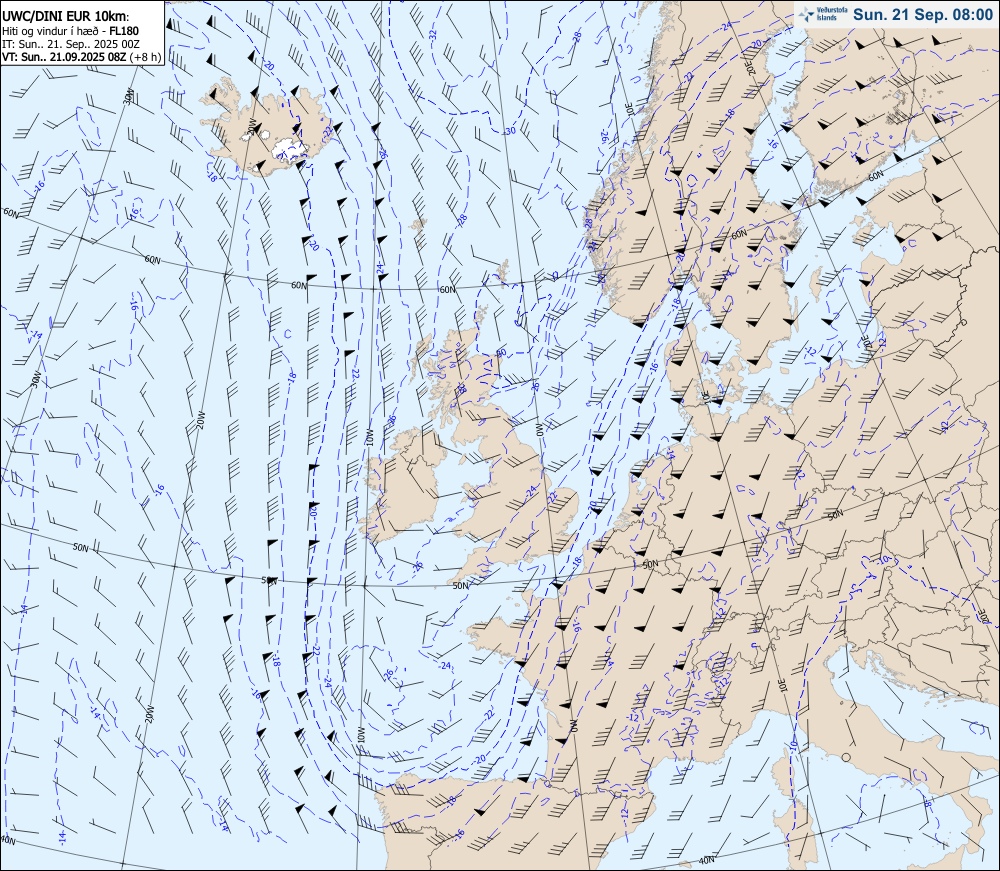Click the "-30" contour label north of Norway
The width and height of the screenshot is (1000, 871).
tap(510, 131)
